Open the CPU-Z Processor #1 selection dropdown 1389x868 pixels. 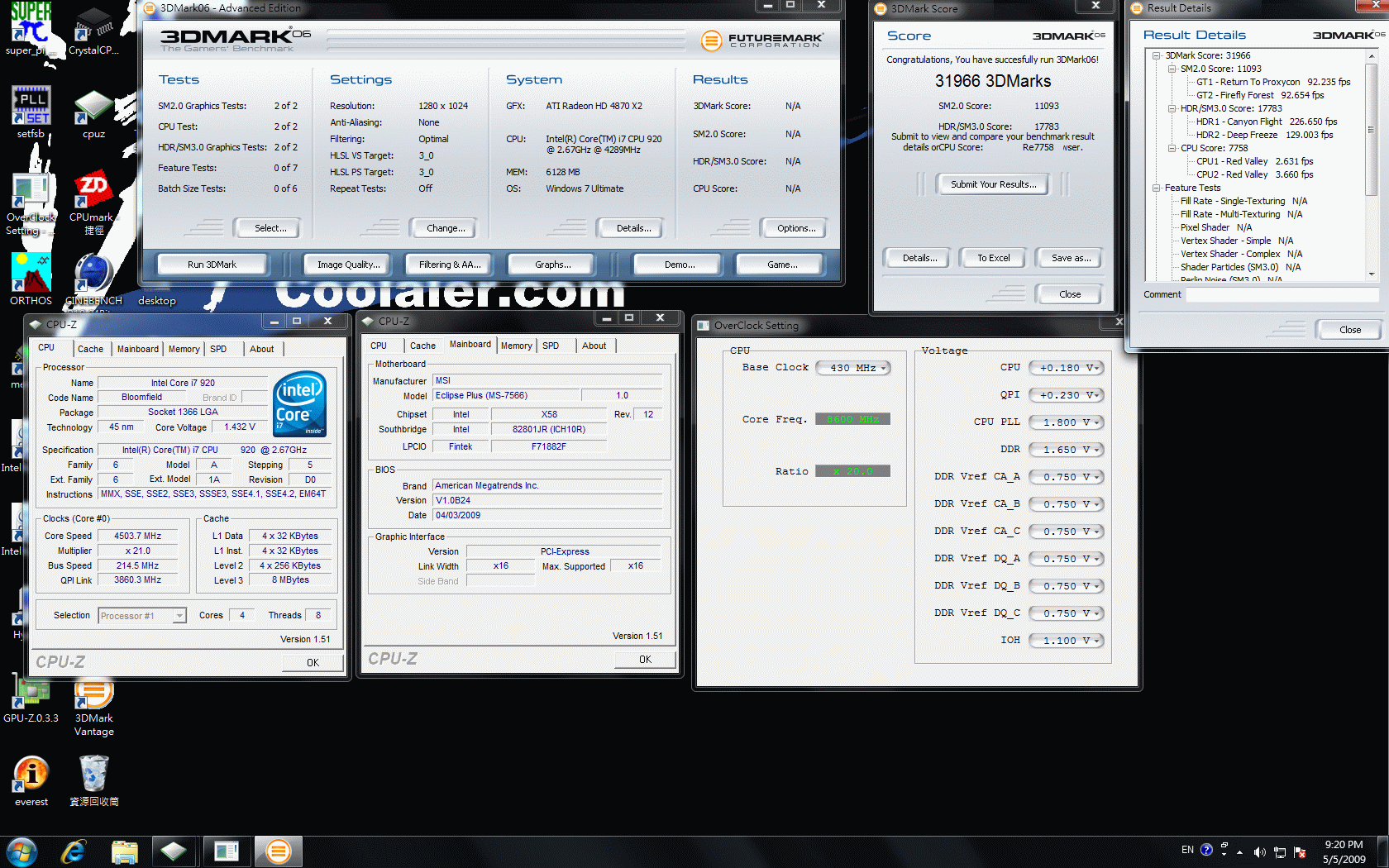pos(142,616)
